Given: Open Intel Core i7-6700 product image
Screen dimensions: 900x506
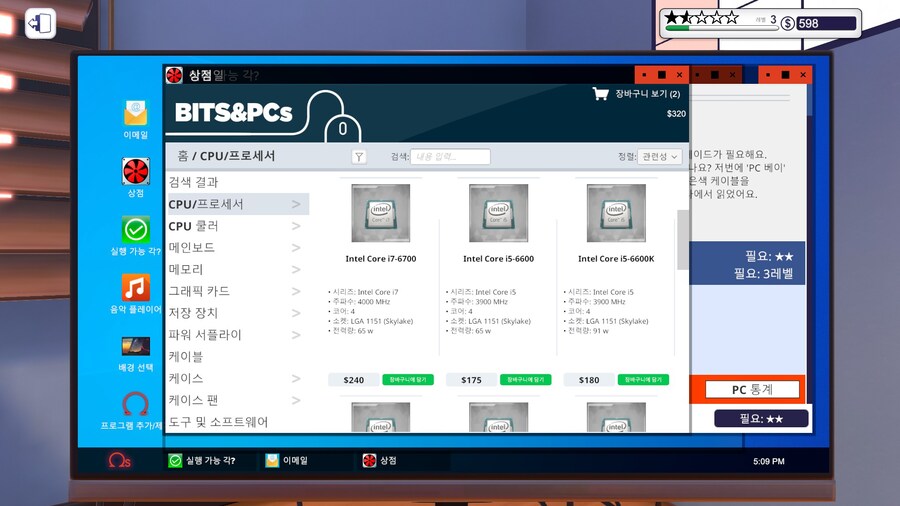Looking at the screenshot, I should (381, 213).
